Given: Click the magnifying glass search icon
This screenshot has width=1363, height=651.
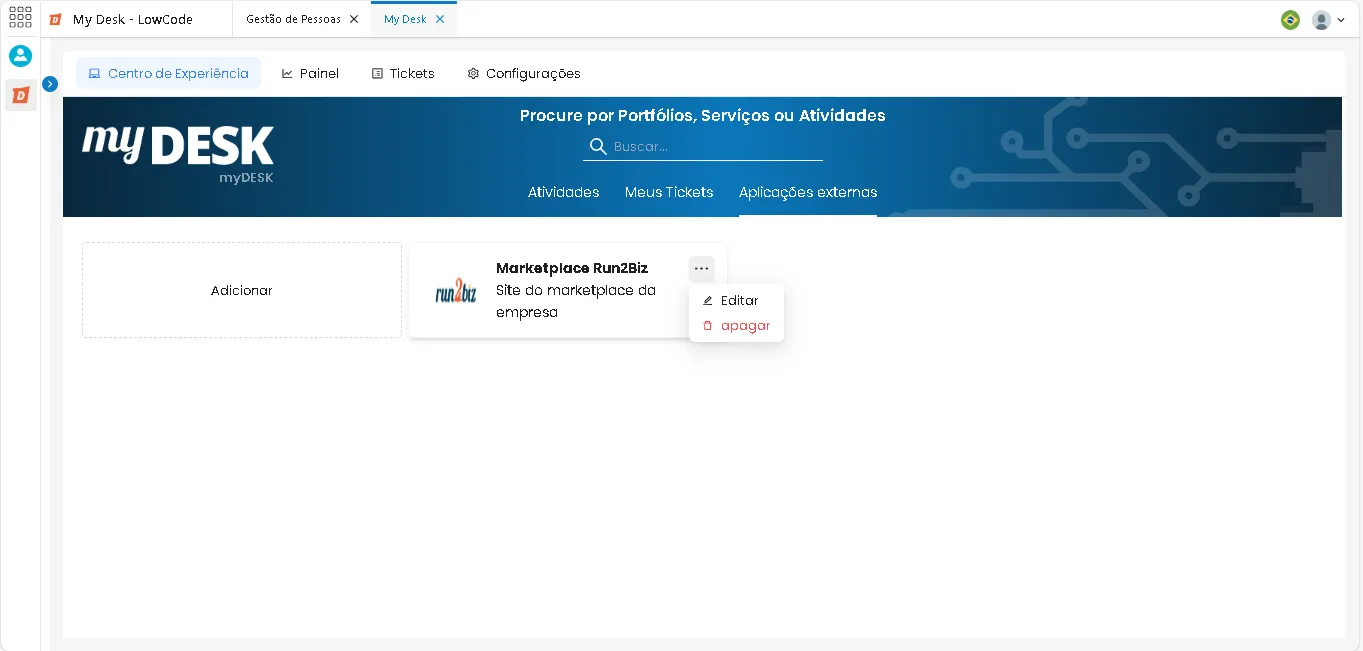Looking at the screenshot, I should tap(598, 146).
